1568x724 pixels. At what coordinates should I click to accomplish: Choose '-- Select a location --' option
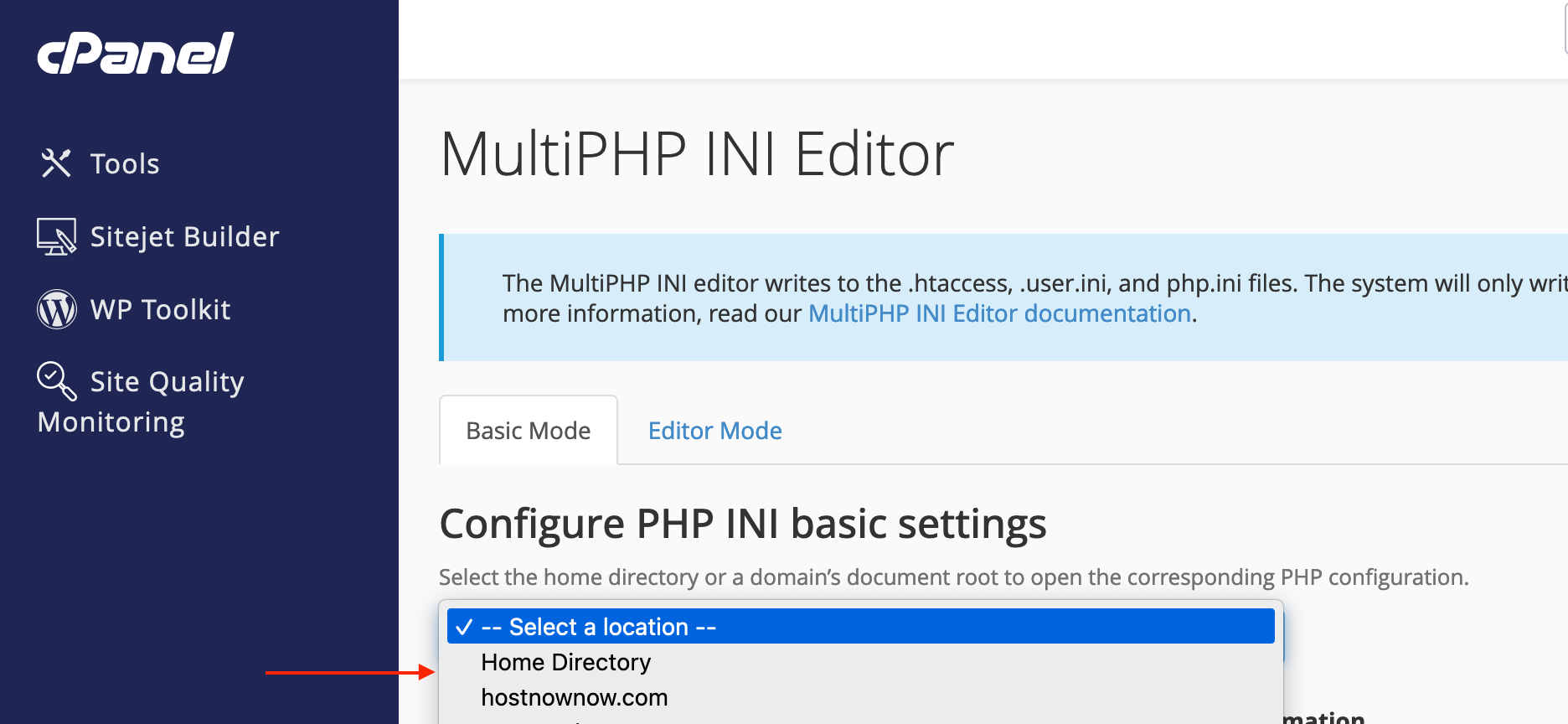(861, 627)
